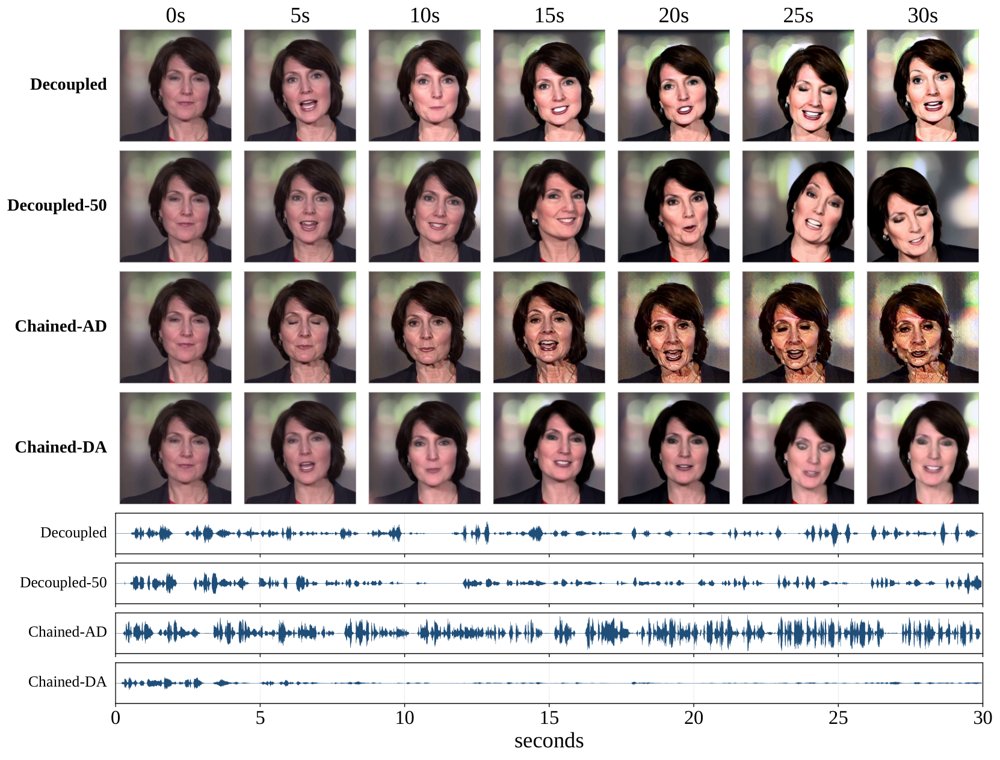Click the Decoupled-50 waveform label

pyautogui.click(x=63, y=583)
